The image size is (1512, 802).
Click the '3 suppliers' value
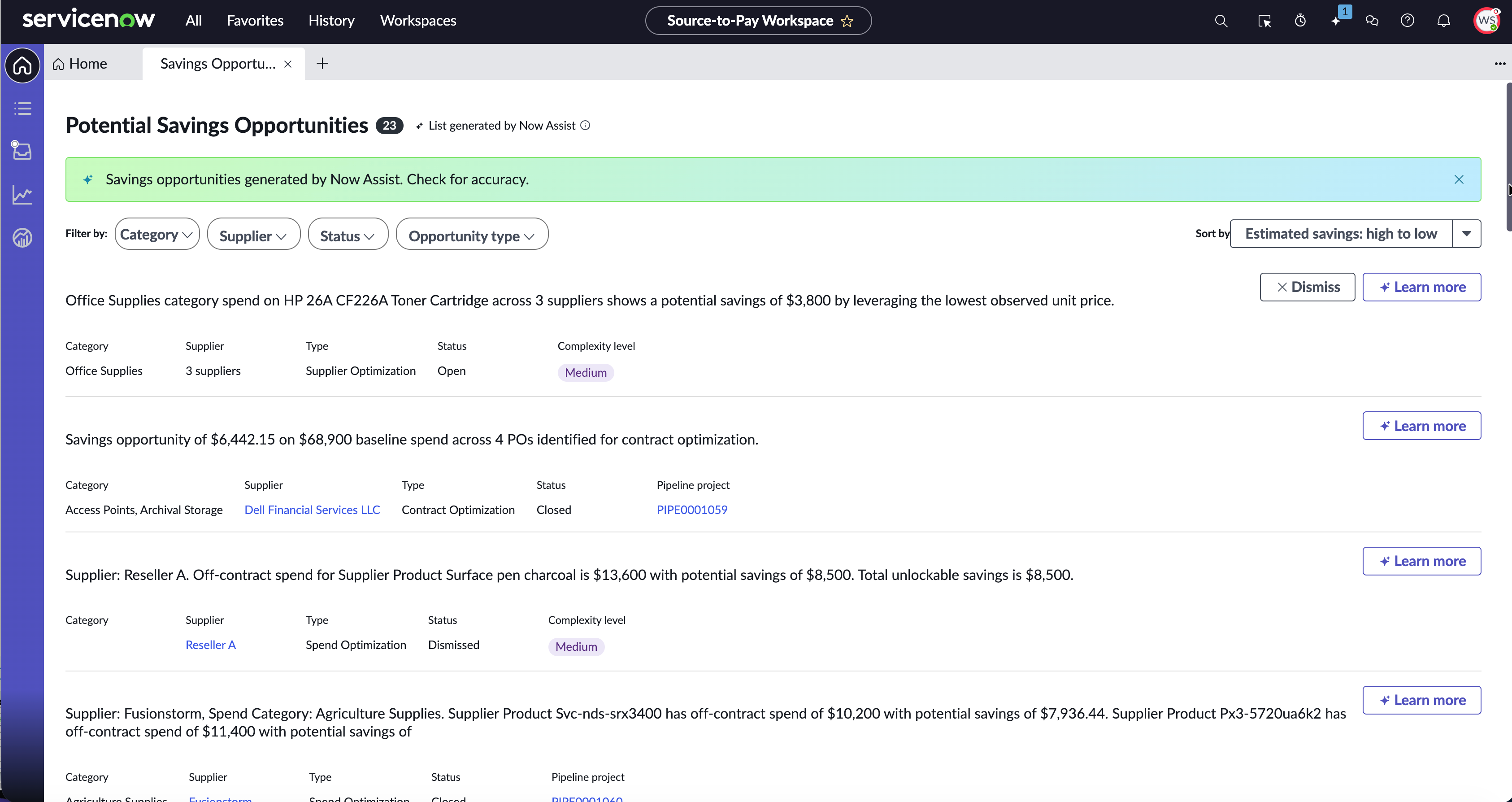(x=213, y=370)
